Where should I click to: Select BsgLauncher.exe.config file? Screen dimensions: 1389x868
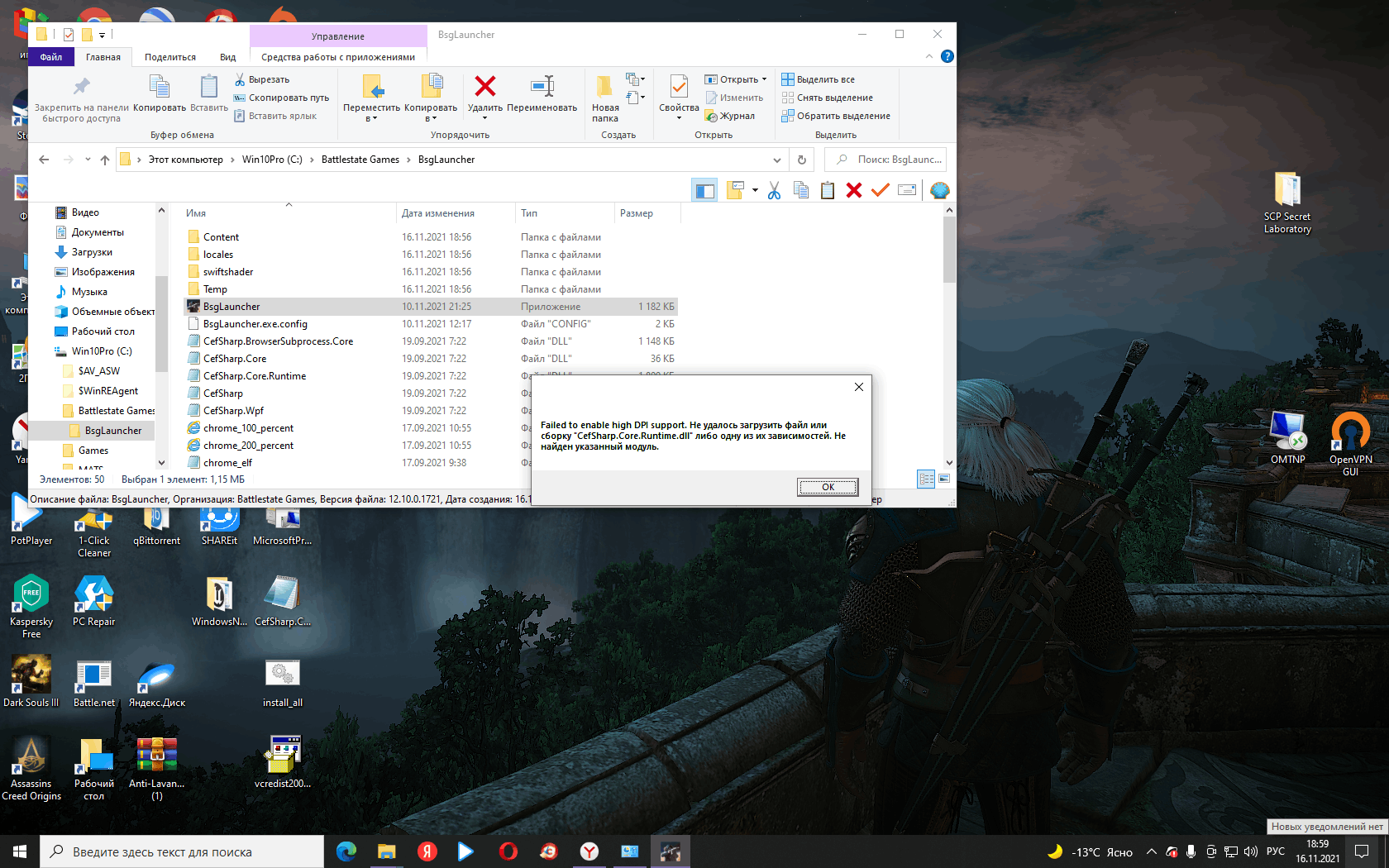click(430, 324)
